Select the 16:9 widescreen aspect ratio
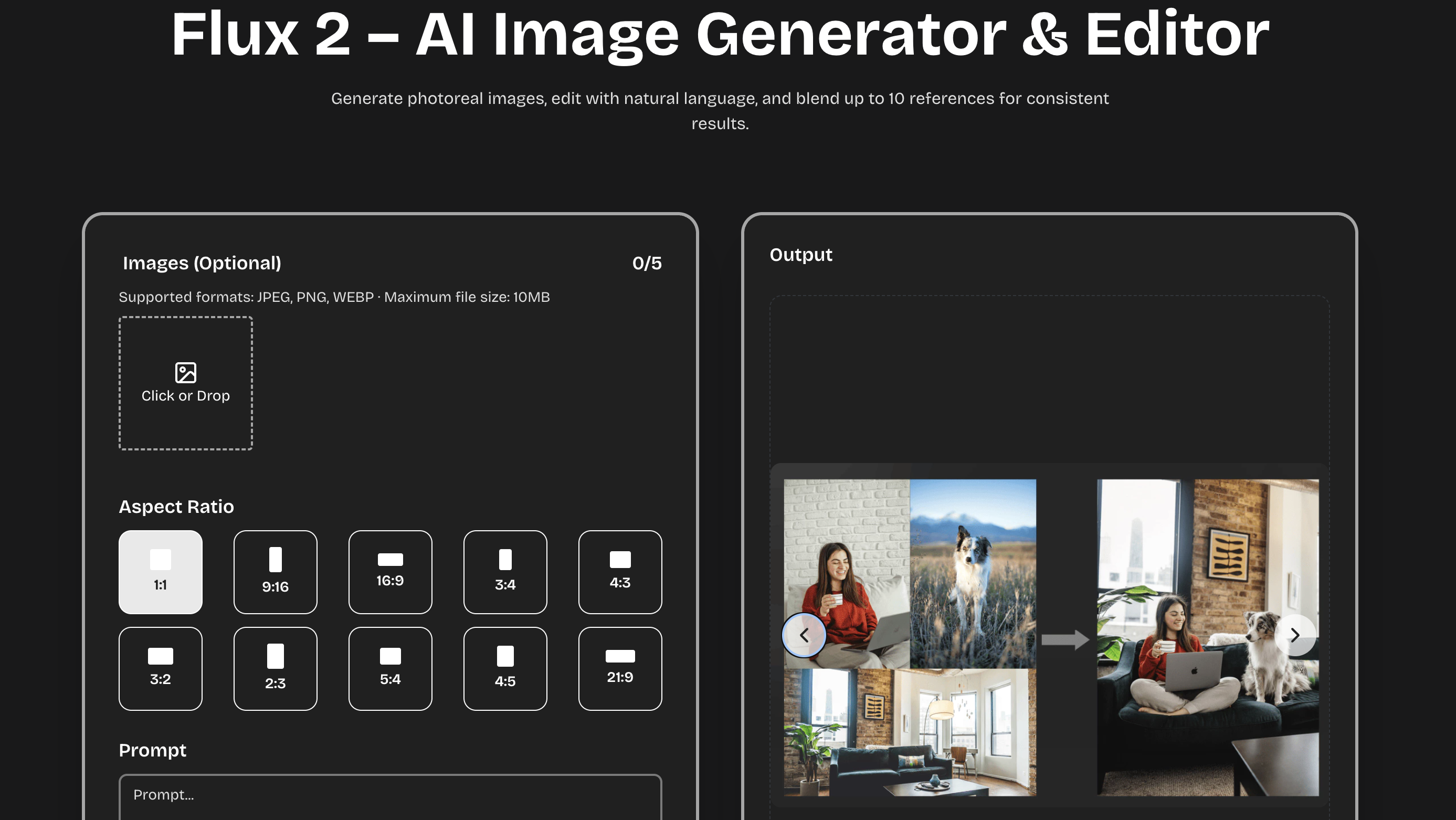1456x820 pixels. [390, 572]
